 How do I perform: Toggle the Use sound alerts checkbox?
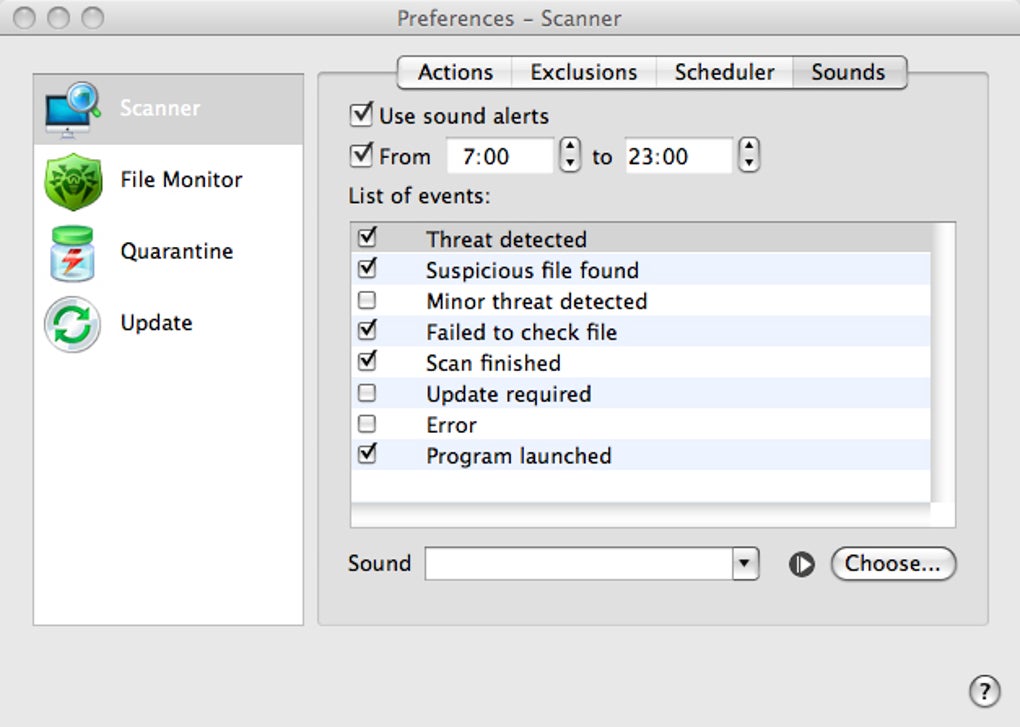tap(362, 115)
